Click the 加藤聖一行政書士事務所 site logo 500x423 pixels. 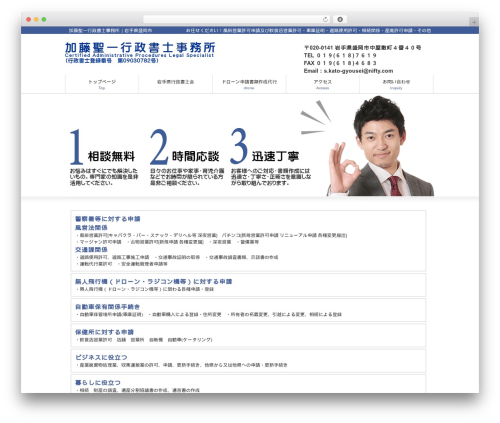[140, 48]
